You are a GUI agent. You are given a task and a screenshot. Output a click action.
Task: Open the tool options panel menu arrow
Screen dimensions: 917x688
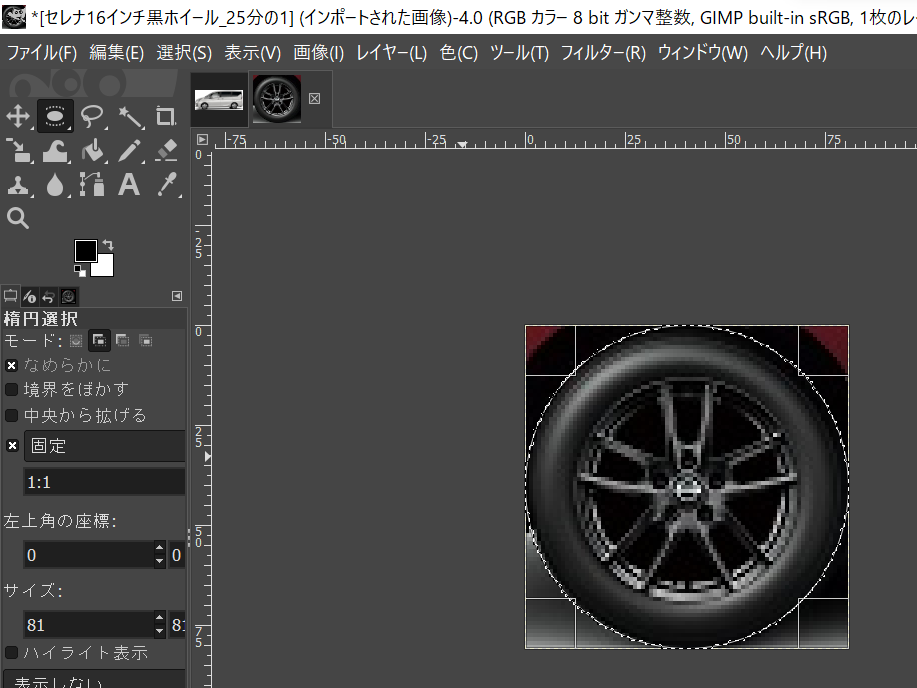click(177, 296)
